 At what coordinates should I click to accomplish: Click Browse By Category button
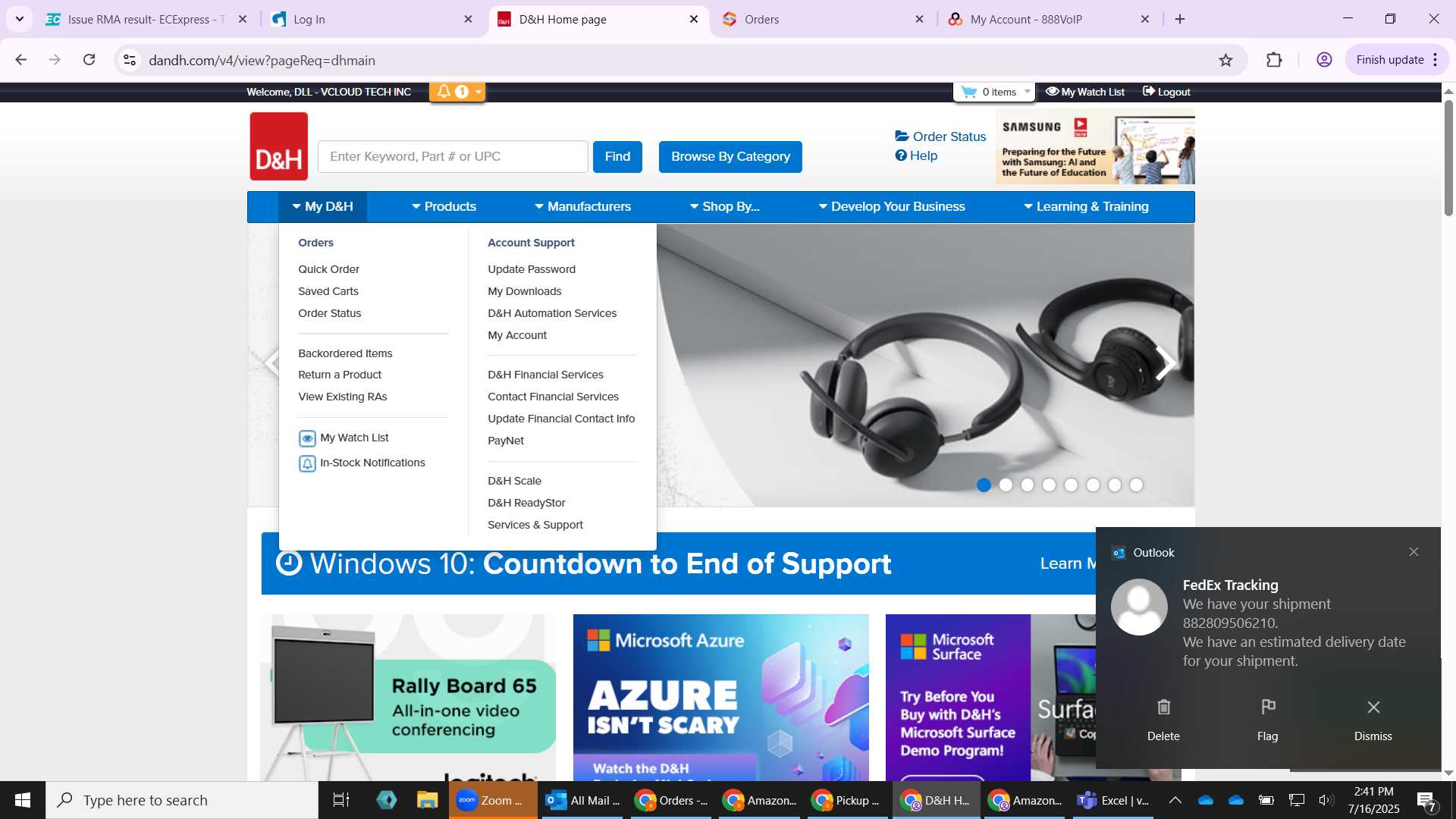click(730, 157)
